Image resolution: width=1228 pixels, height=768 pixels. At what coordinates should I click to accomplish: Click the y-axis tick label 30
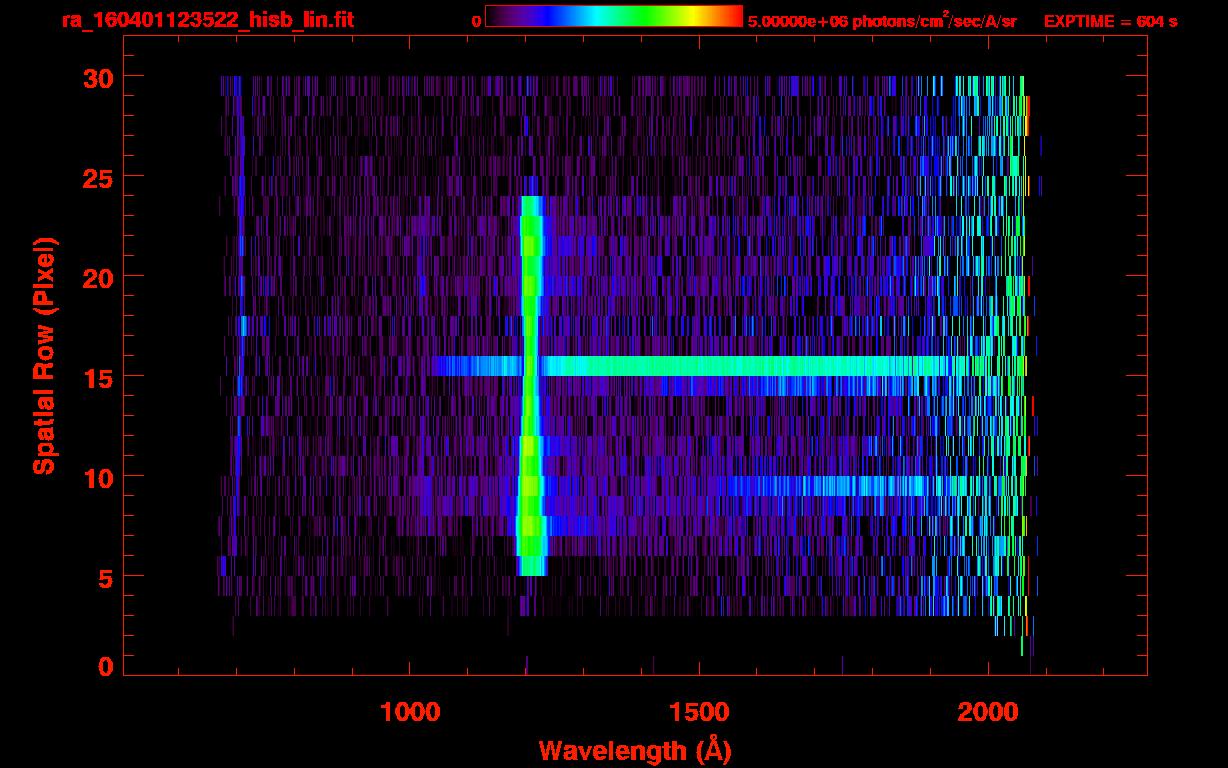point(97,77)
